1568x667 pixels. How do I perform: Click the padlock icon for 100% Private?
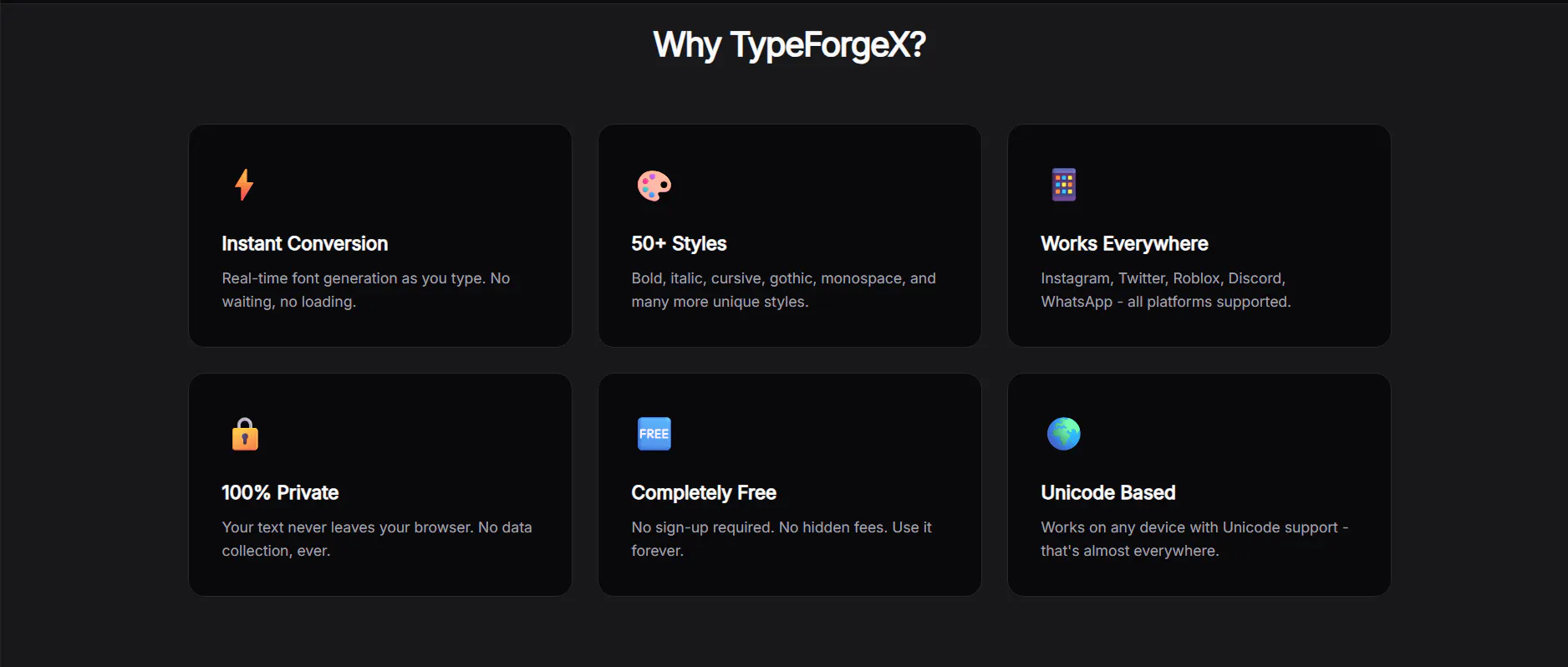[245, 434]
